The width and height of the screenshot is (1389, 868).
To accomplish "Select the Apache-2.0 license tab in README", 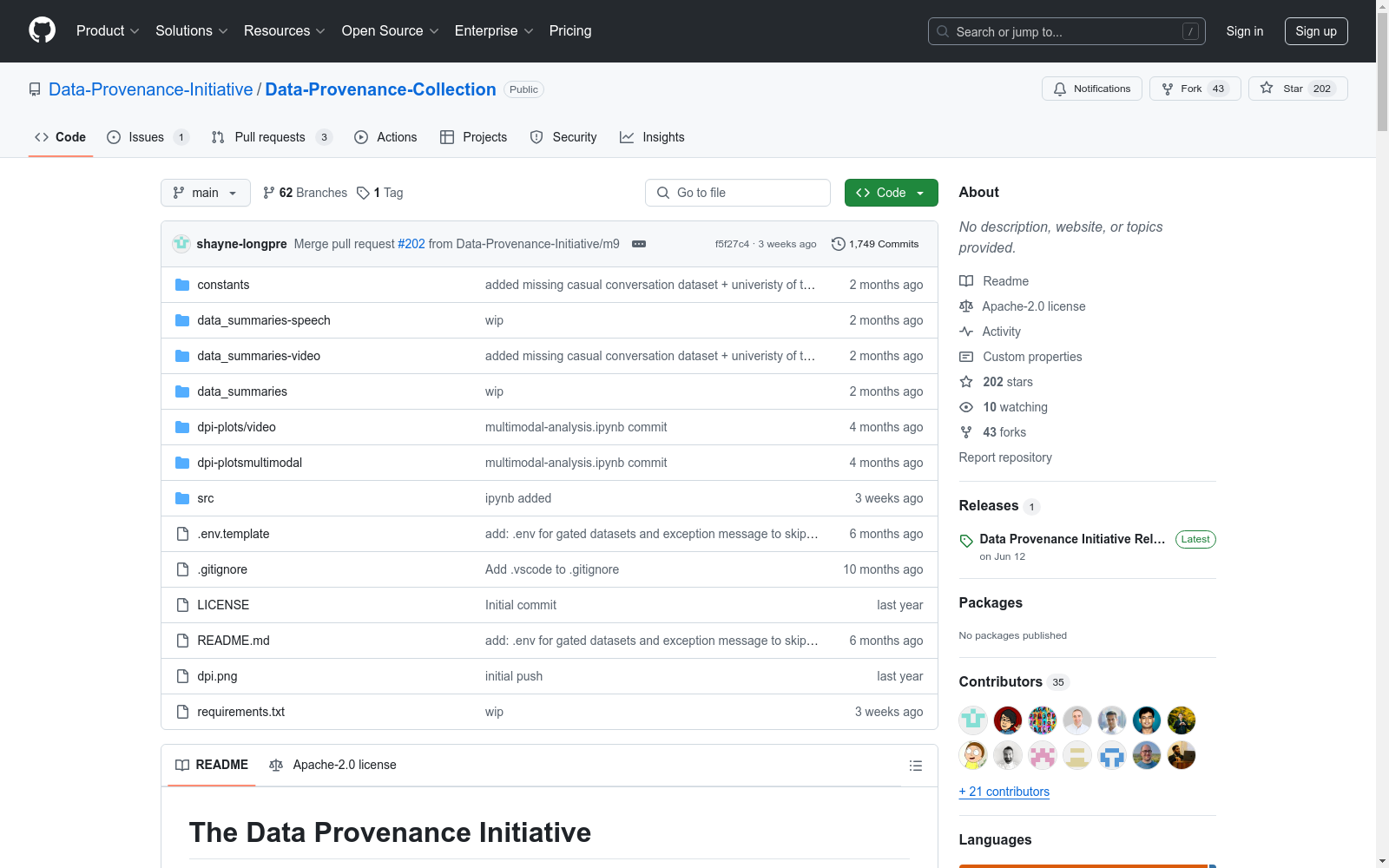I will pyautogui.click(x=332, y=765).
